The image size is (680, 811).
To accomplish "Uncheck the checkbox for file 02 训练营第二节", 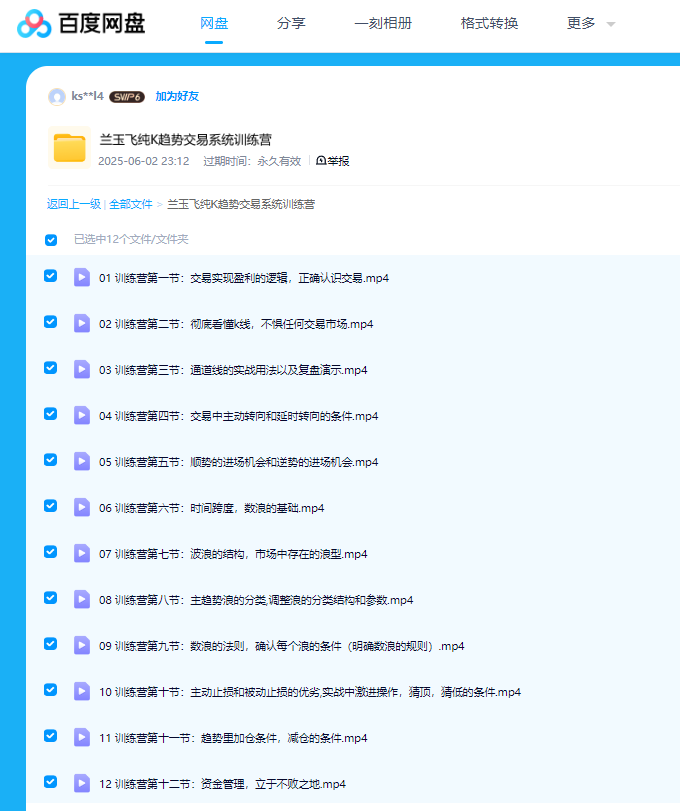I will pyautogui.click(x=51, y=322).
